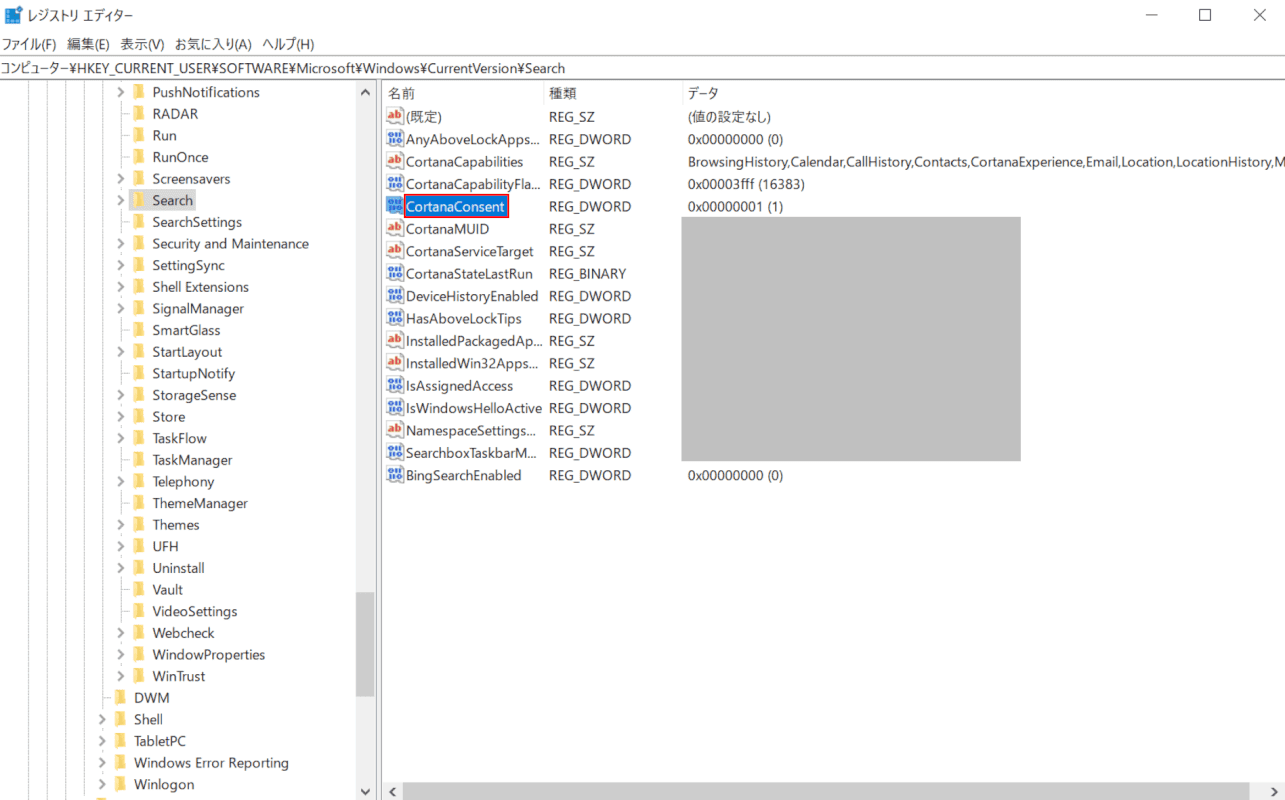This screenshot has height=800, width=1285.
Task: Click the registry path address bar
Action: point(642,68)
